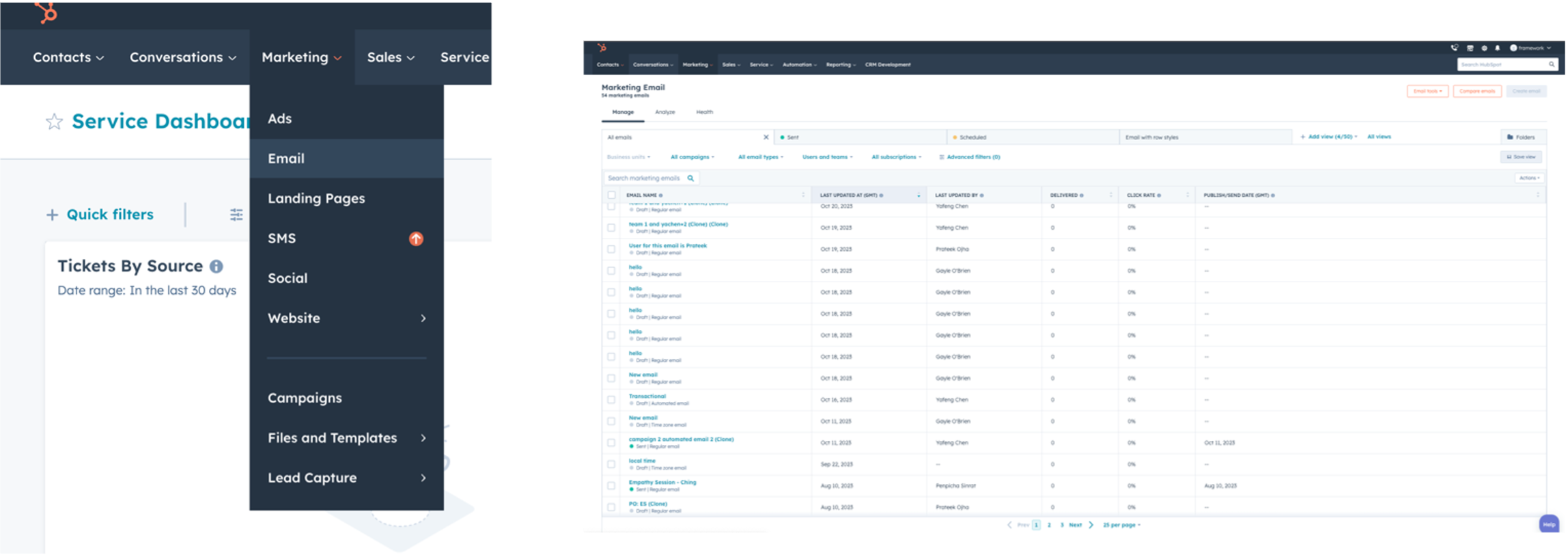Click the orange upgrade arrow beside SMS
This screenshot has width=1568, height=557.
point(416,239)
